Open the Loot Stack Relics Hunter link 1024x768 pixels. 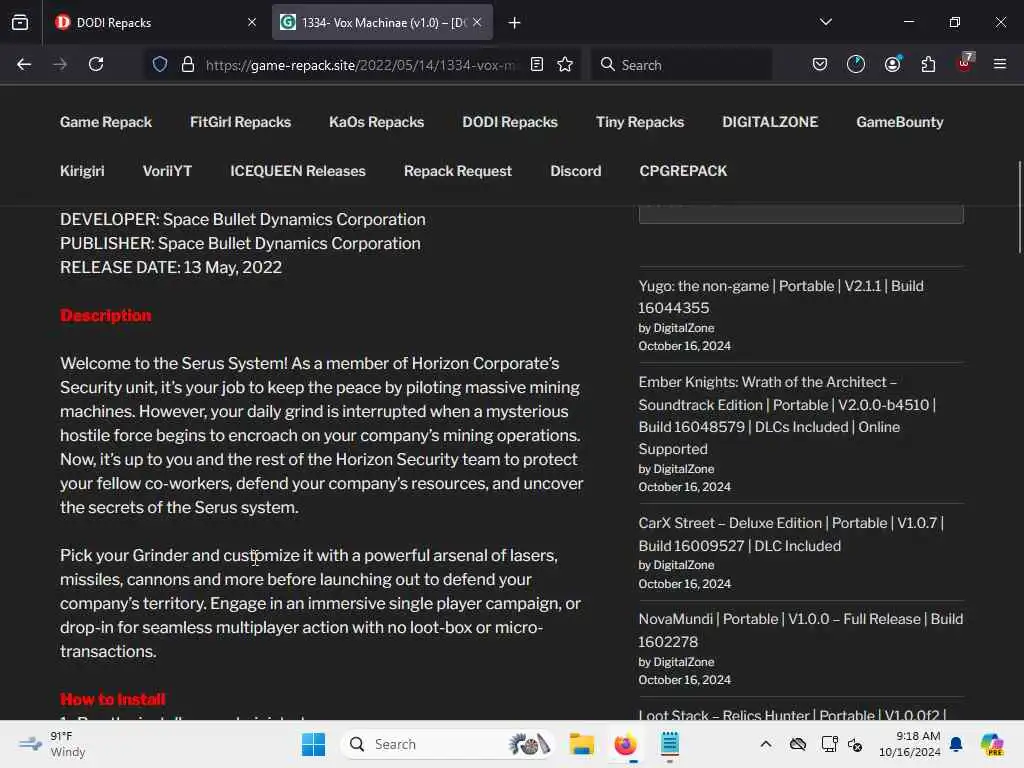point(792,714)
